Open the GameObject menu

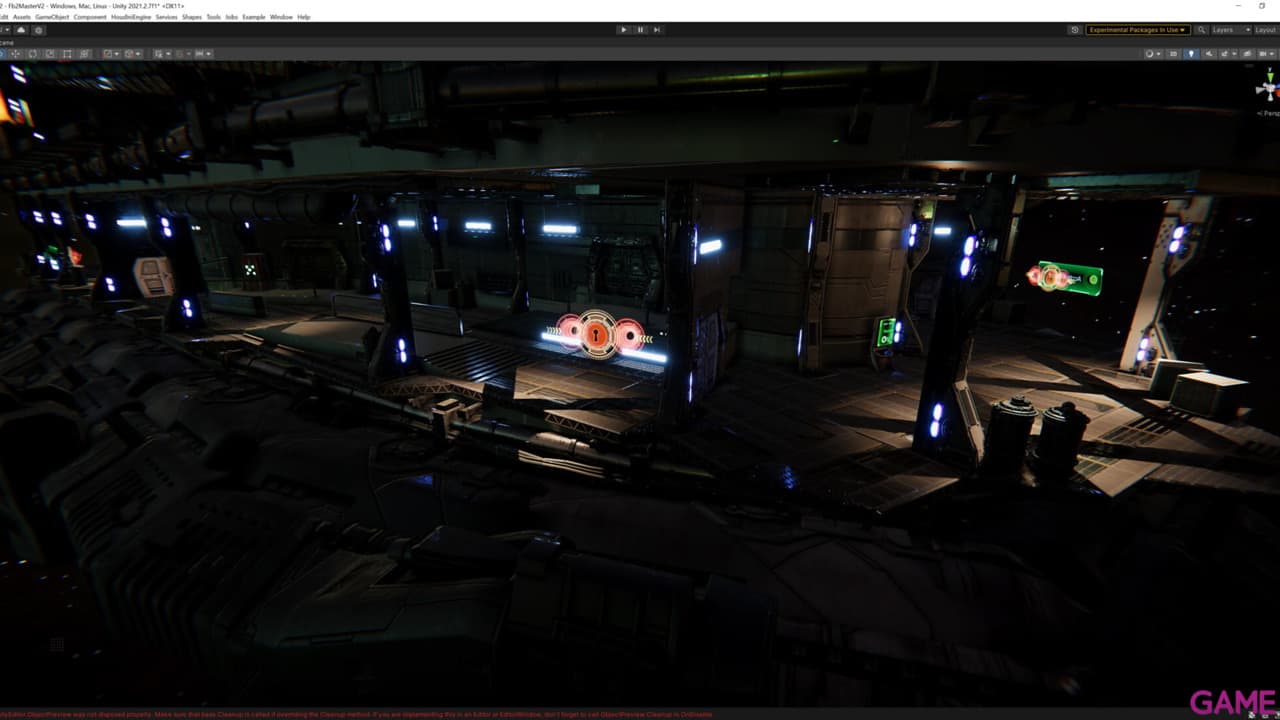(x=52, y=17)
